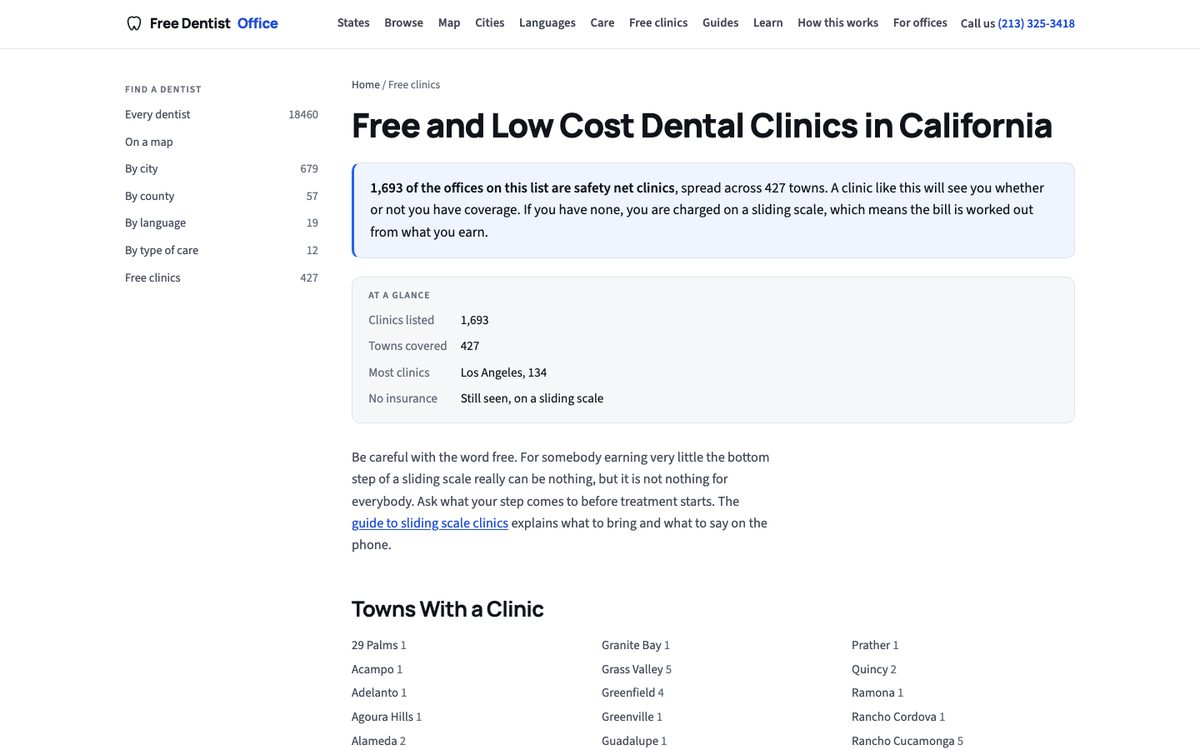Select the Free clinics breadcrumb
Image resolution: width=1200 pixels, height=750 pixels.
pos(414,85)
